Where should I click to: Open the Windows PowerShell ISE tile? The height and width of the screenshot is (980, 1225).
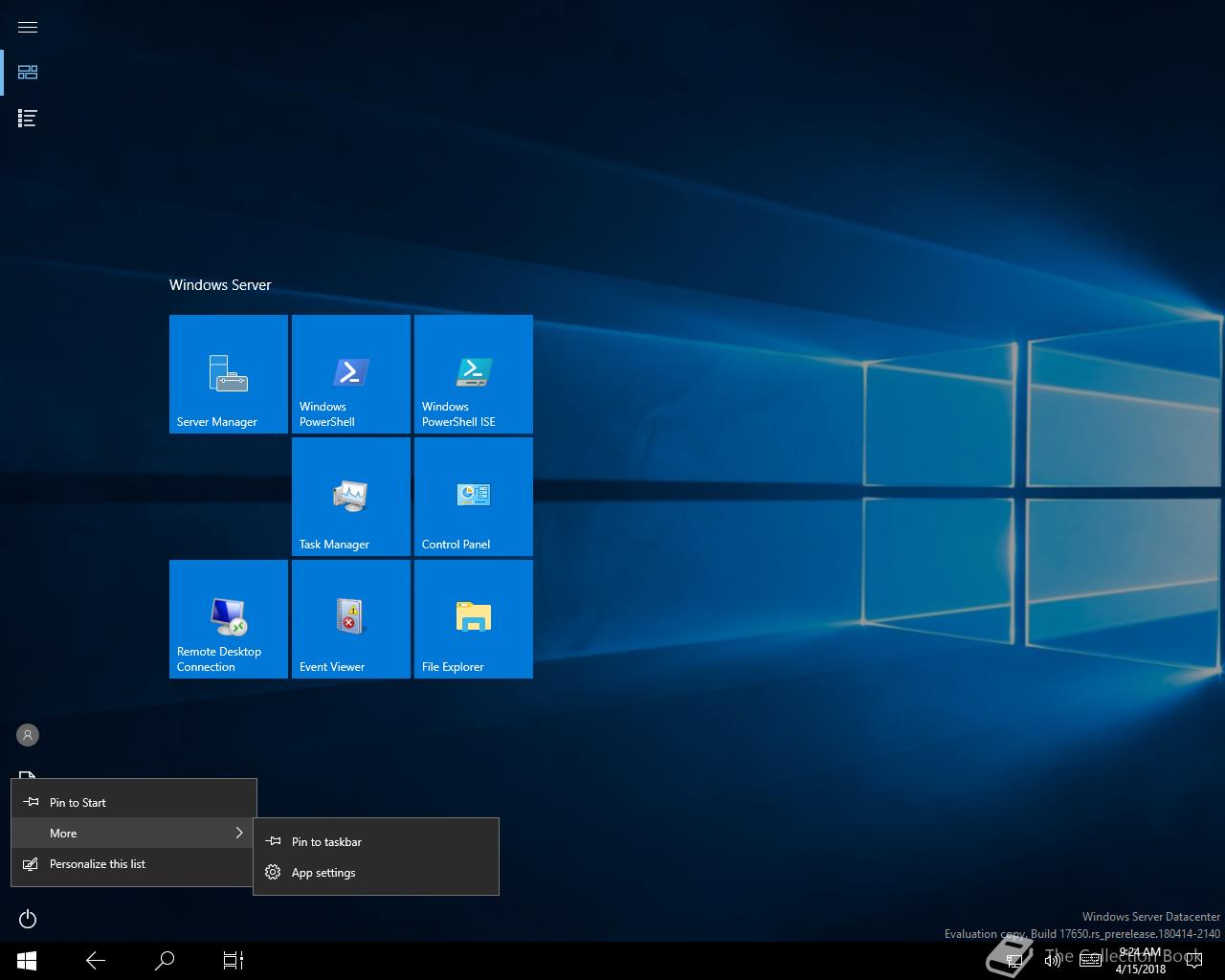click(x=474, y=374)
